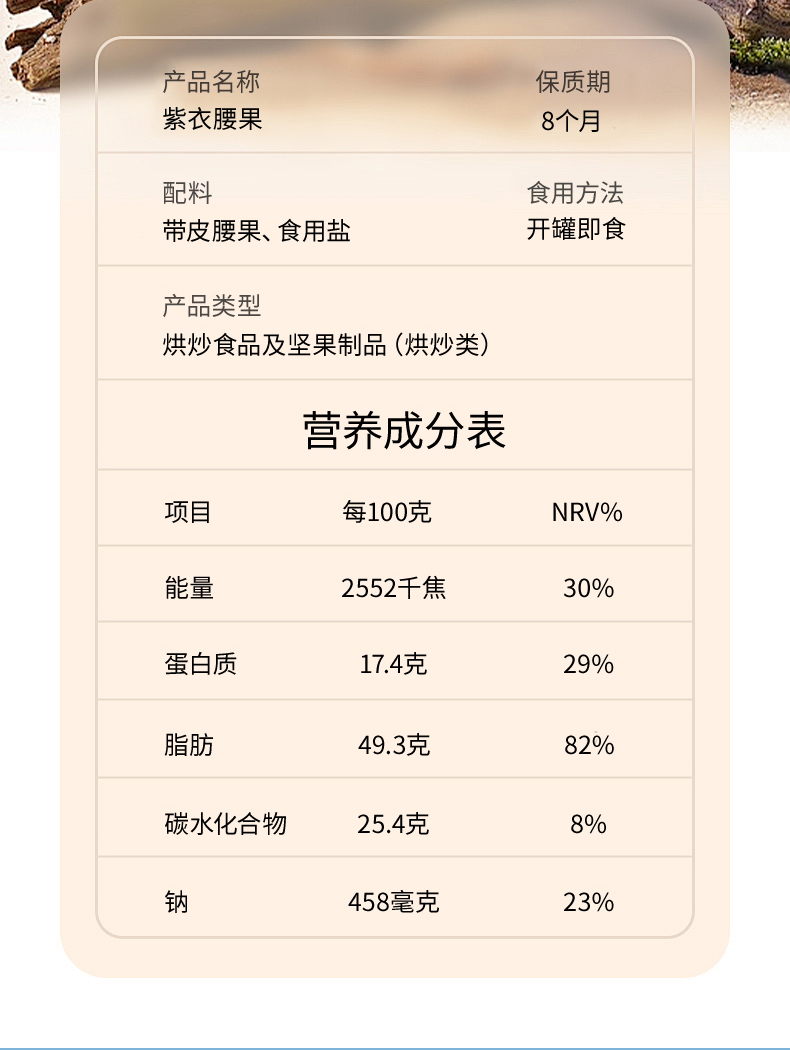Click the 烘炒食品及坚果制品 (烘炒类) text
The width and height of the screenshot is (790, 1050).
coord(325,346)
